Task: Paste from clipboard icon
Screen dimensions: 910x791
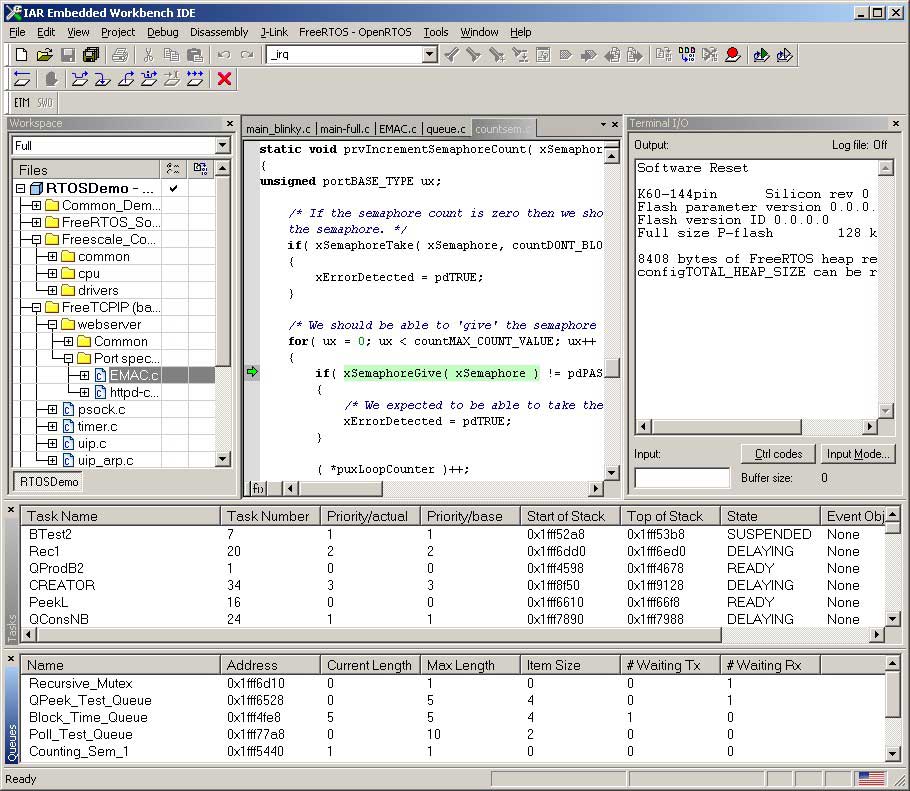Action: pyautogui.click(x=195, y=55)
